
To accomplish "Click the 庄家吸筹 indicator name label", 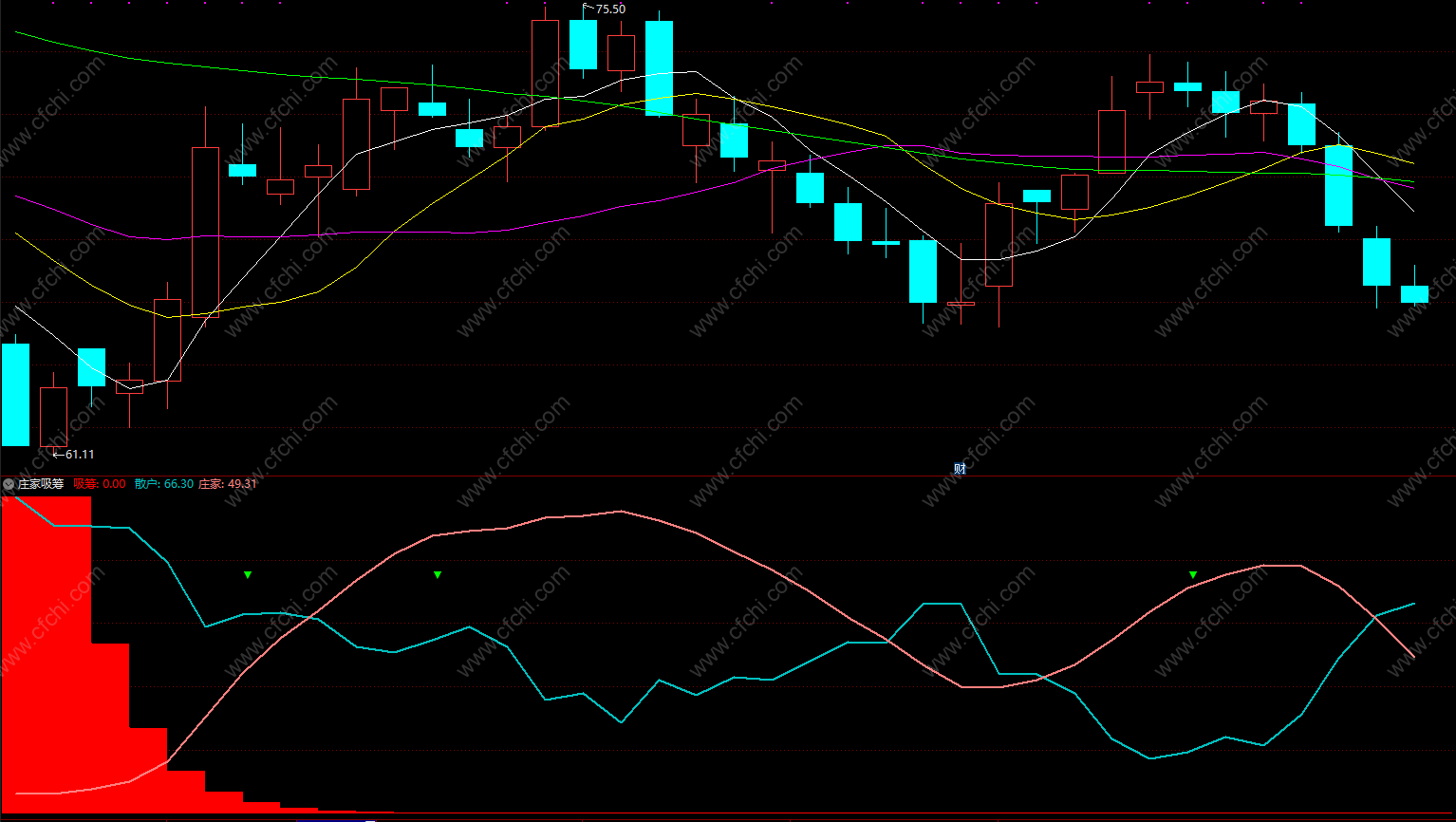I will (x=41, y=484).
